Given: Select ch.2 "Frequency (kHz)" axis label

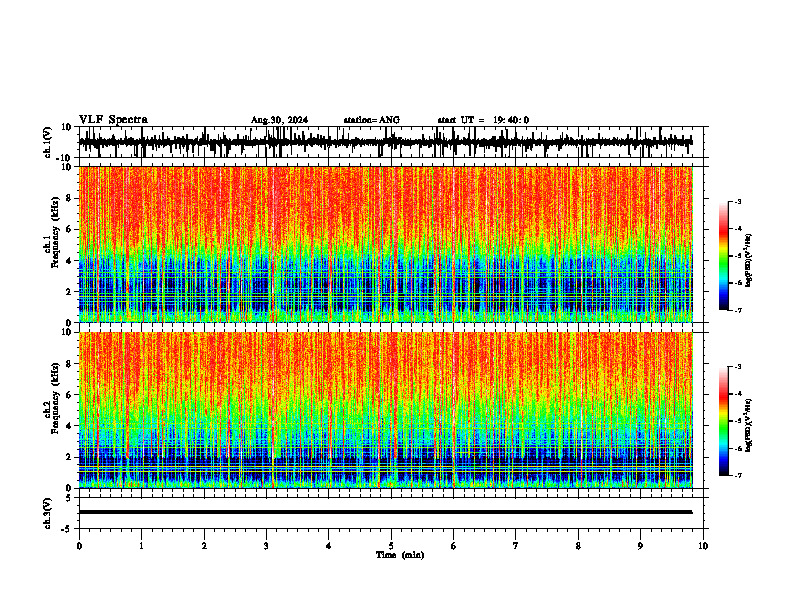Looking at the screenshot, I should click(55, 398).
